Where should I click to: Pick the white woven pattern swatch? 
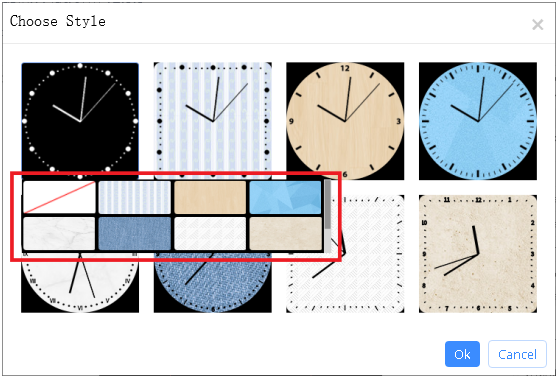pyautogui.click(x=210, y=233)
